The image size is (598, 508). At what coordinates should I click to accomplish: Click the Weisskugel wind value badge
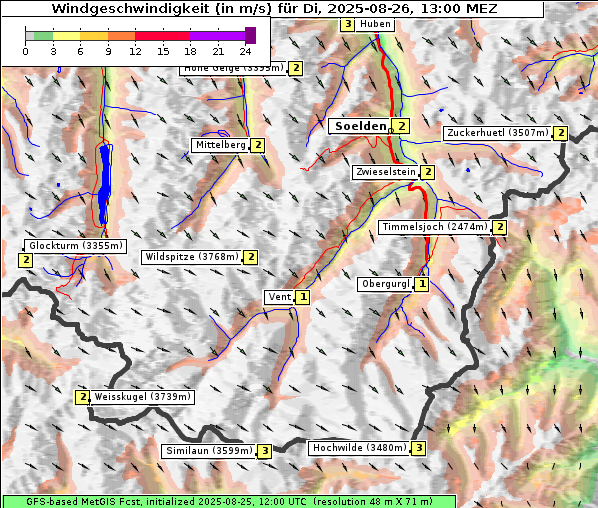coord(83,397)
